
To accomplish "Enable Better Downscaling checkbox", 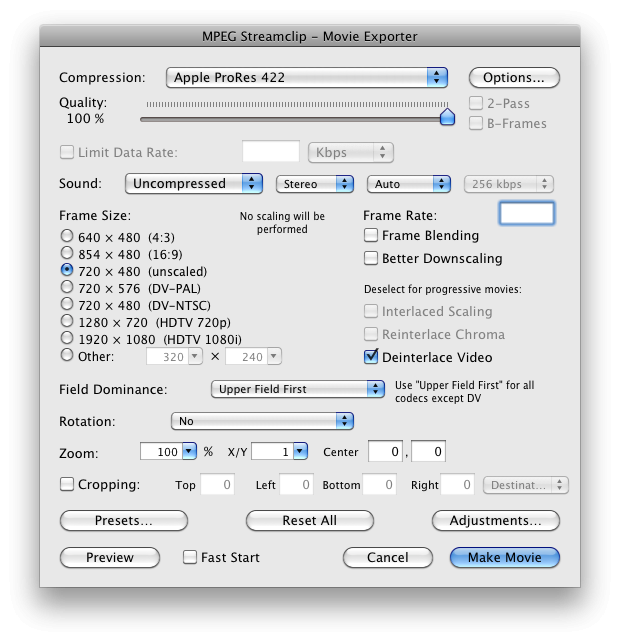I will 371,258.
